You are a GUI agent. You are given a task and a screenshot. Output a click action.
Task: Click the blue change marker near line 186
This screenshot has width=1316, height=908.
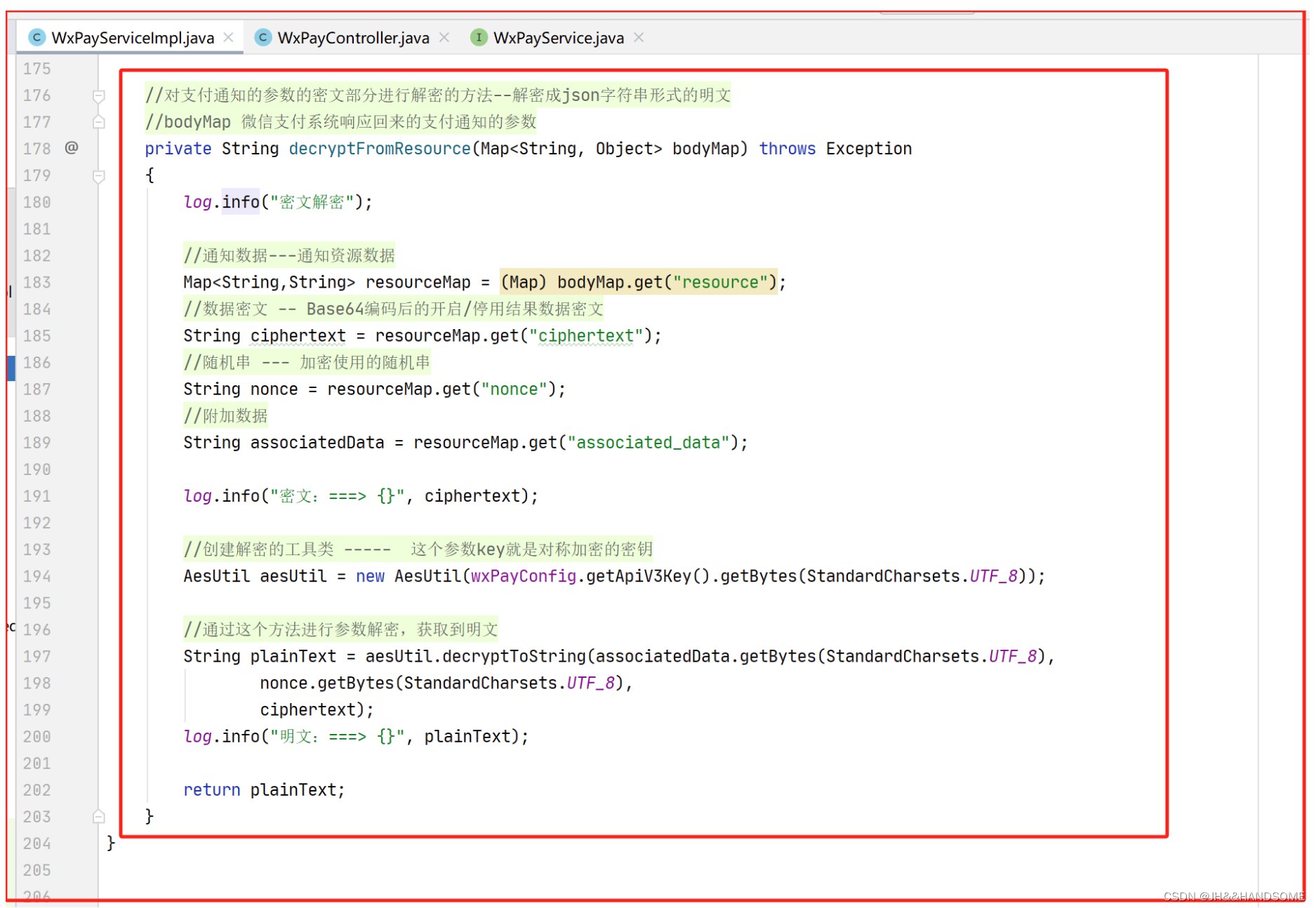click(11, 367)
